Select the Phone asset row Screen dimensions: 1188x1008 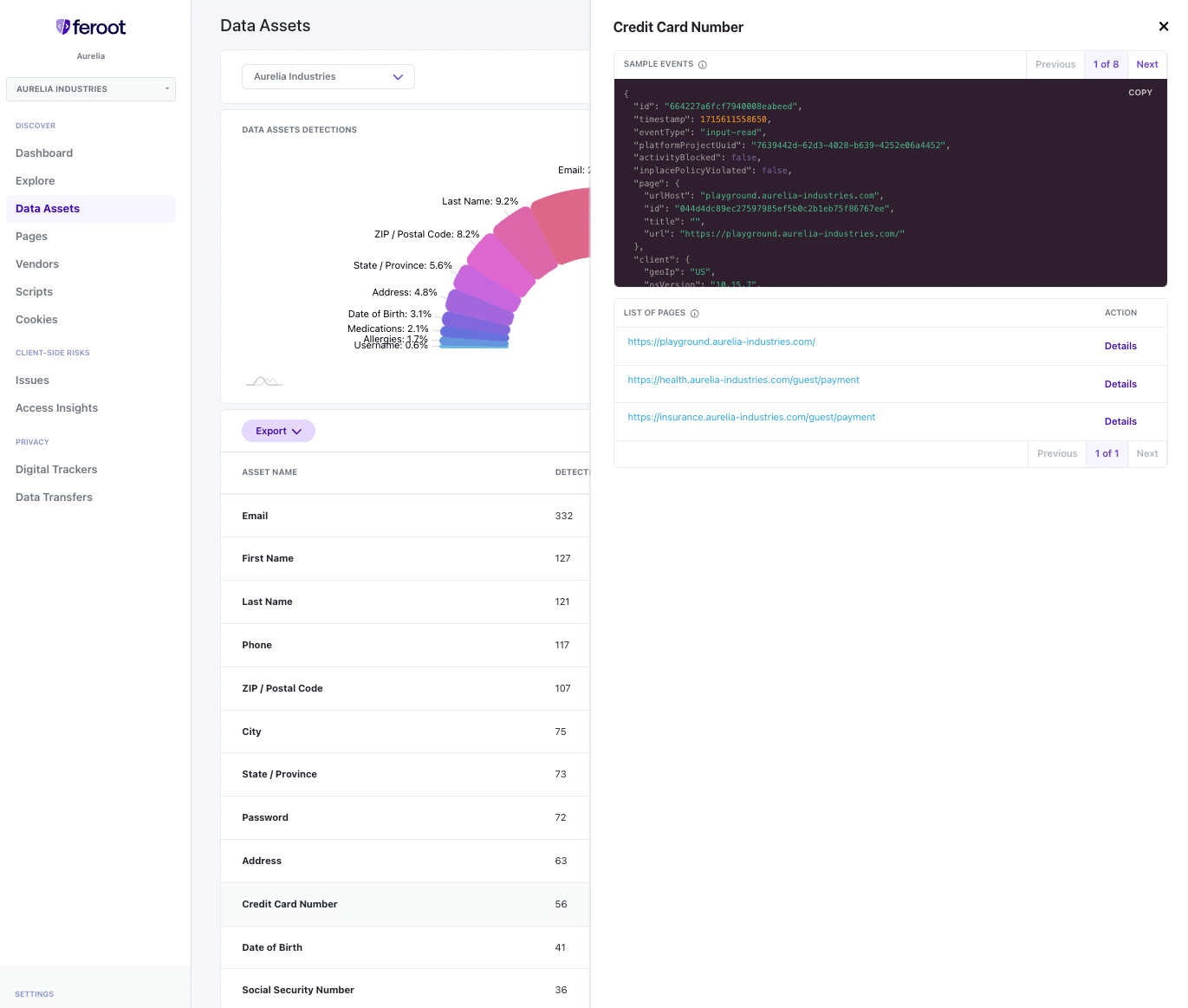point(406,646)
